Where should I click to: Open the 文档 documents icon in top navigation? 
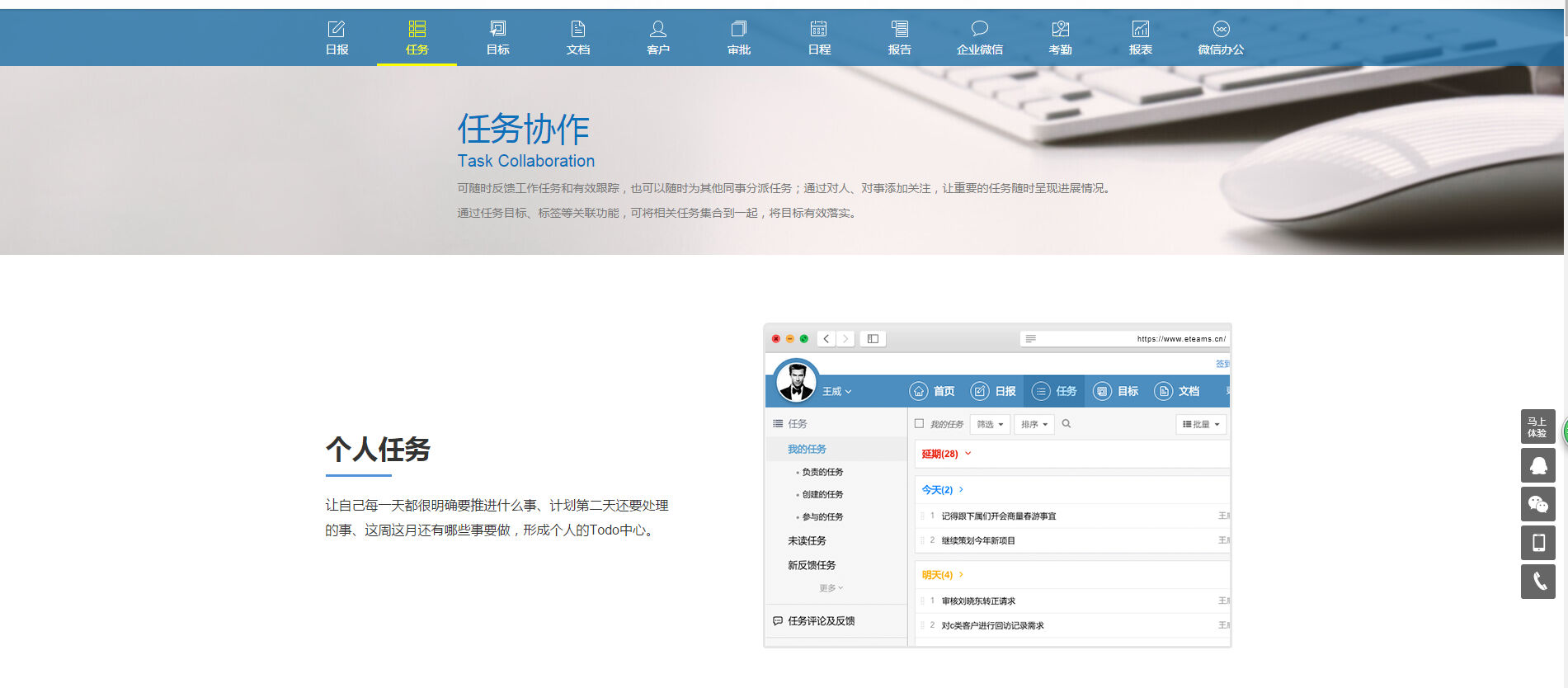click(x=577, y=30)
